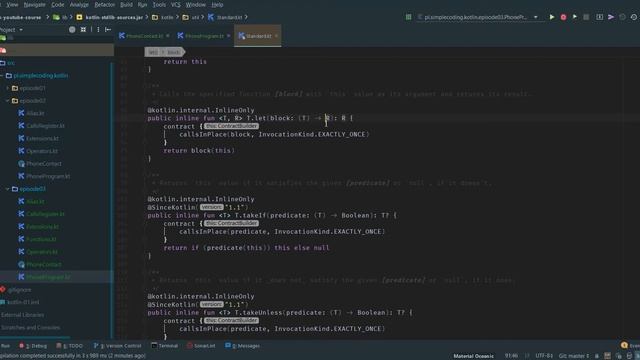
Task: Open the Debug tool window
Action: click(x=33, y=346)
